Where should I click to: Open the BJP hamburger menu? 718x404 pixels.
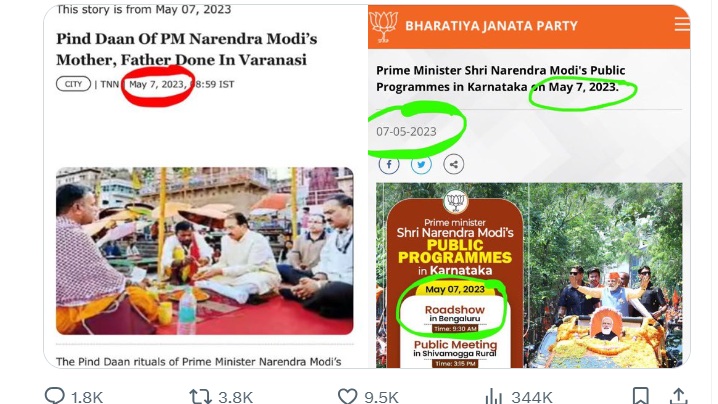[682, 24]
